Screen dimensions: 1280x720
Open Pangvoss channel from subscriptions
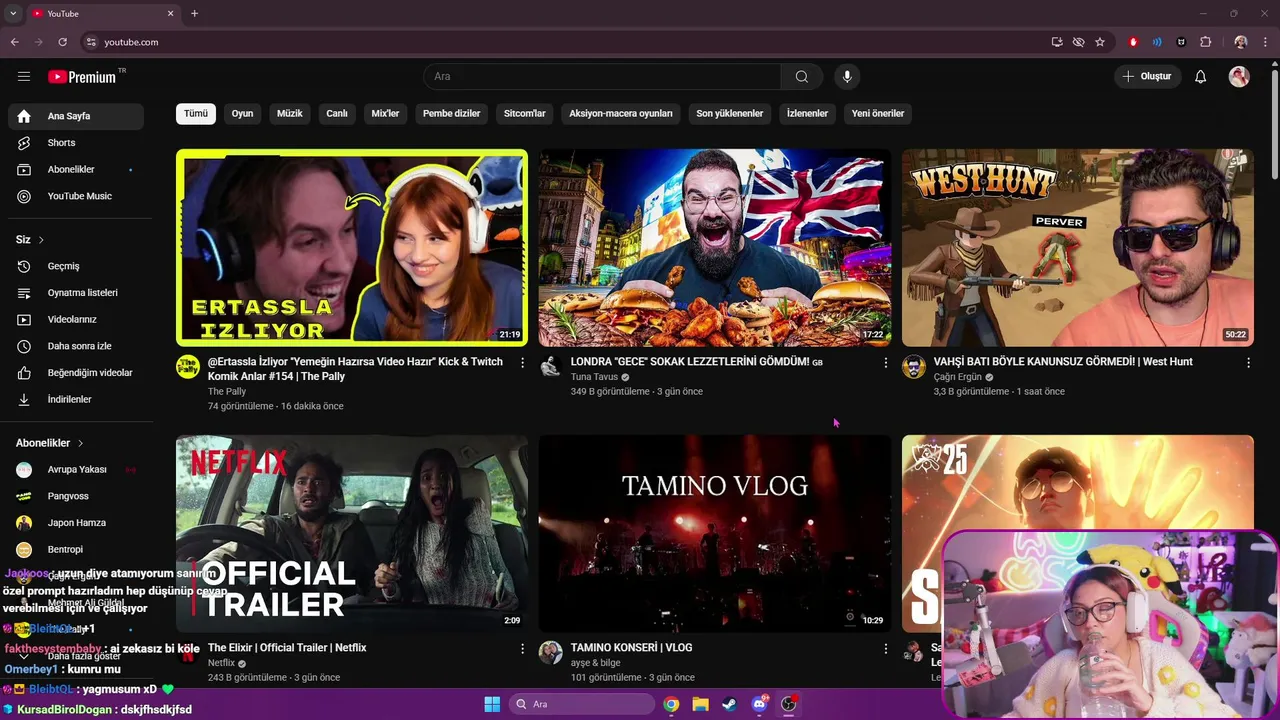point(76,496)
